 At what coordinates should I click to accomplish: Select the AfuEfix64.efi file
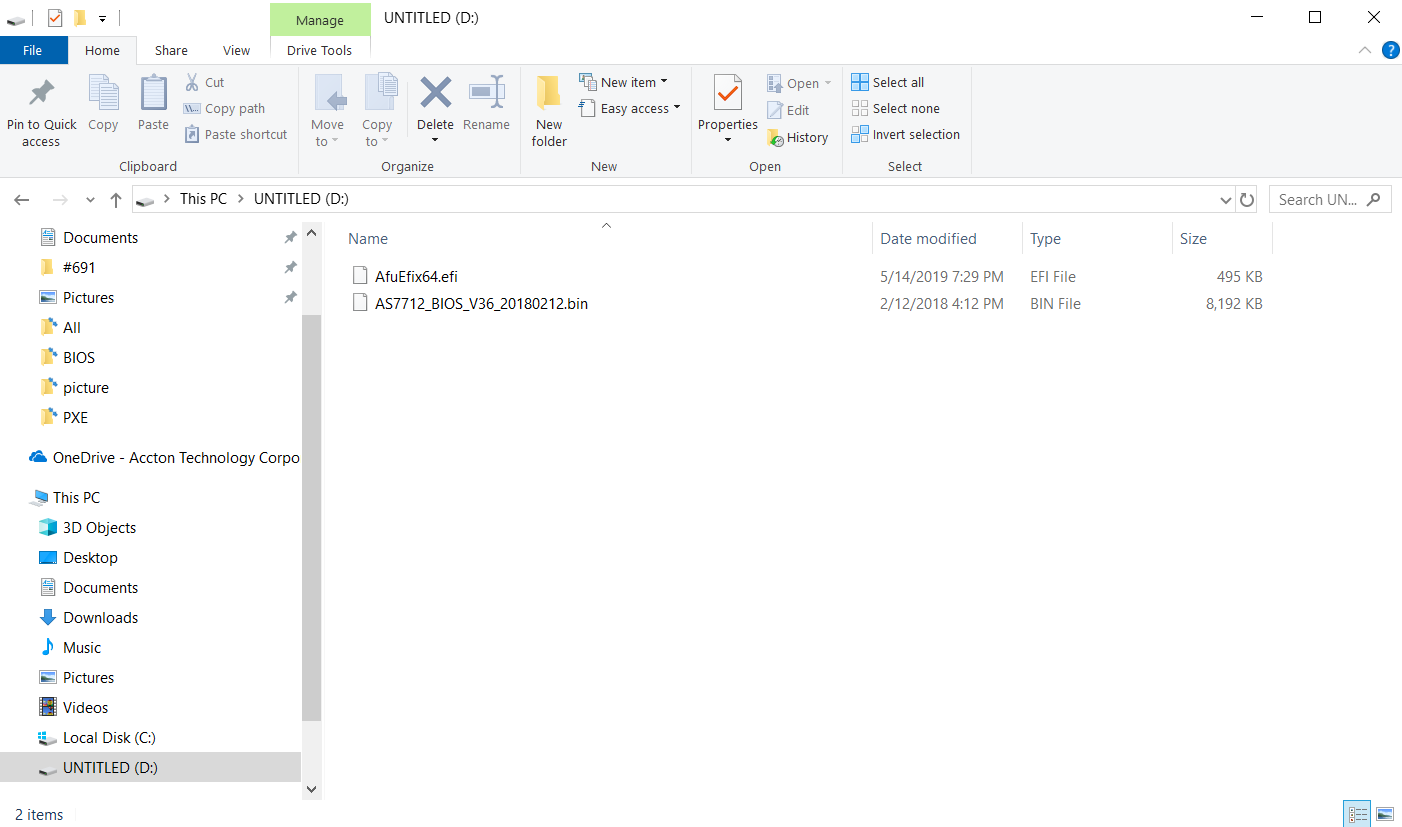click(x=416, y=276)
